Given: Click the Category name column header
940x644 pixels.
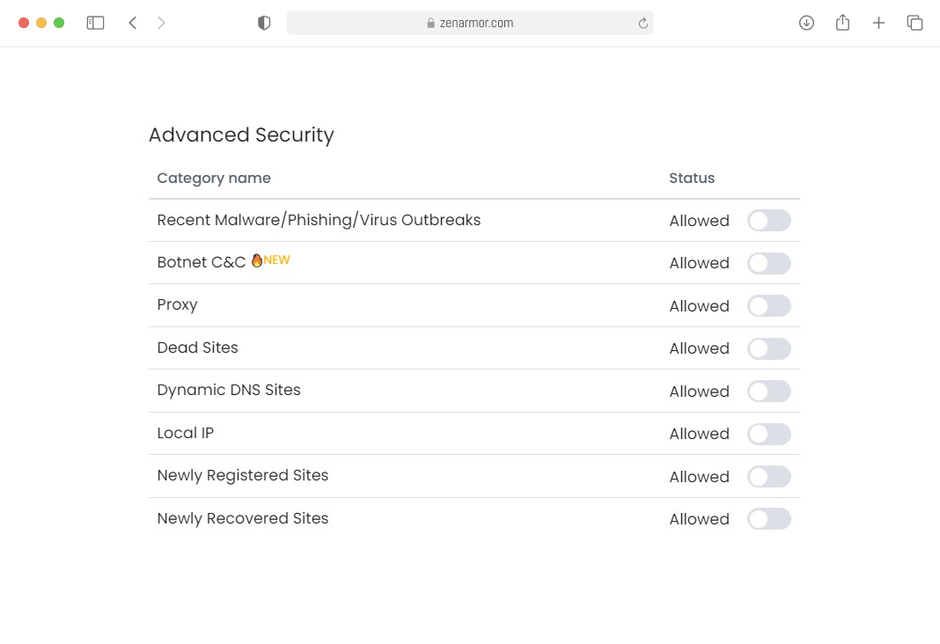Looking at the screenshot, I should (214, 178).
